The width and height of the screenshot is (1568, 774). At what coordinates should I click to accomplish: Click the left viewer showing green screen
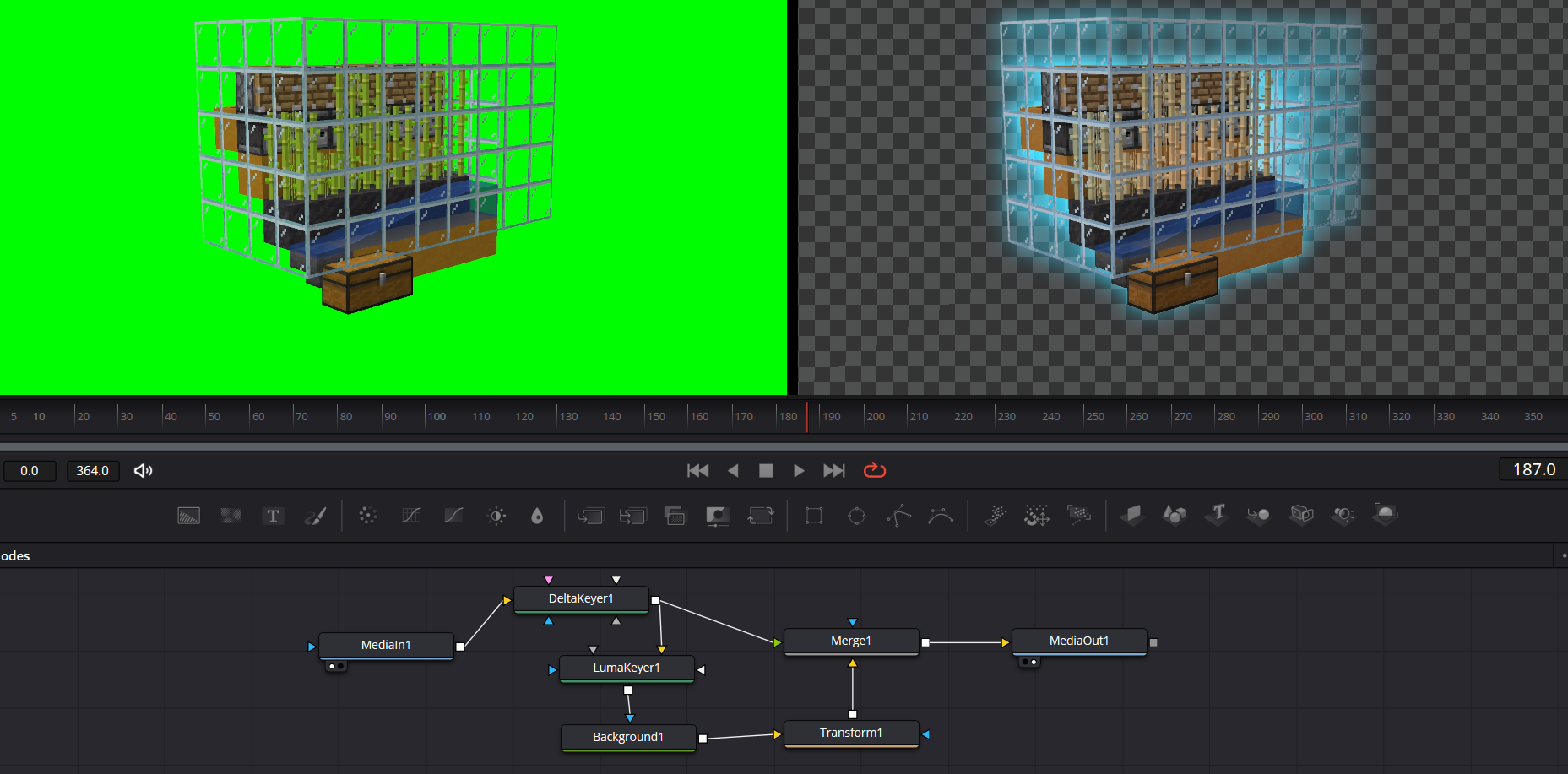393,197
